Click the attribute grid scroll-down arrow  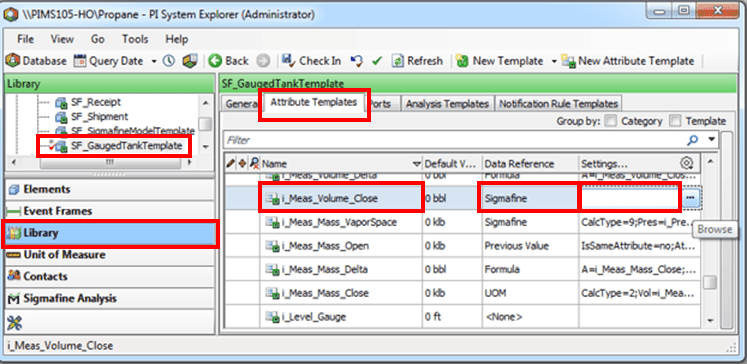tap(711, 320)
